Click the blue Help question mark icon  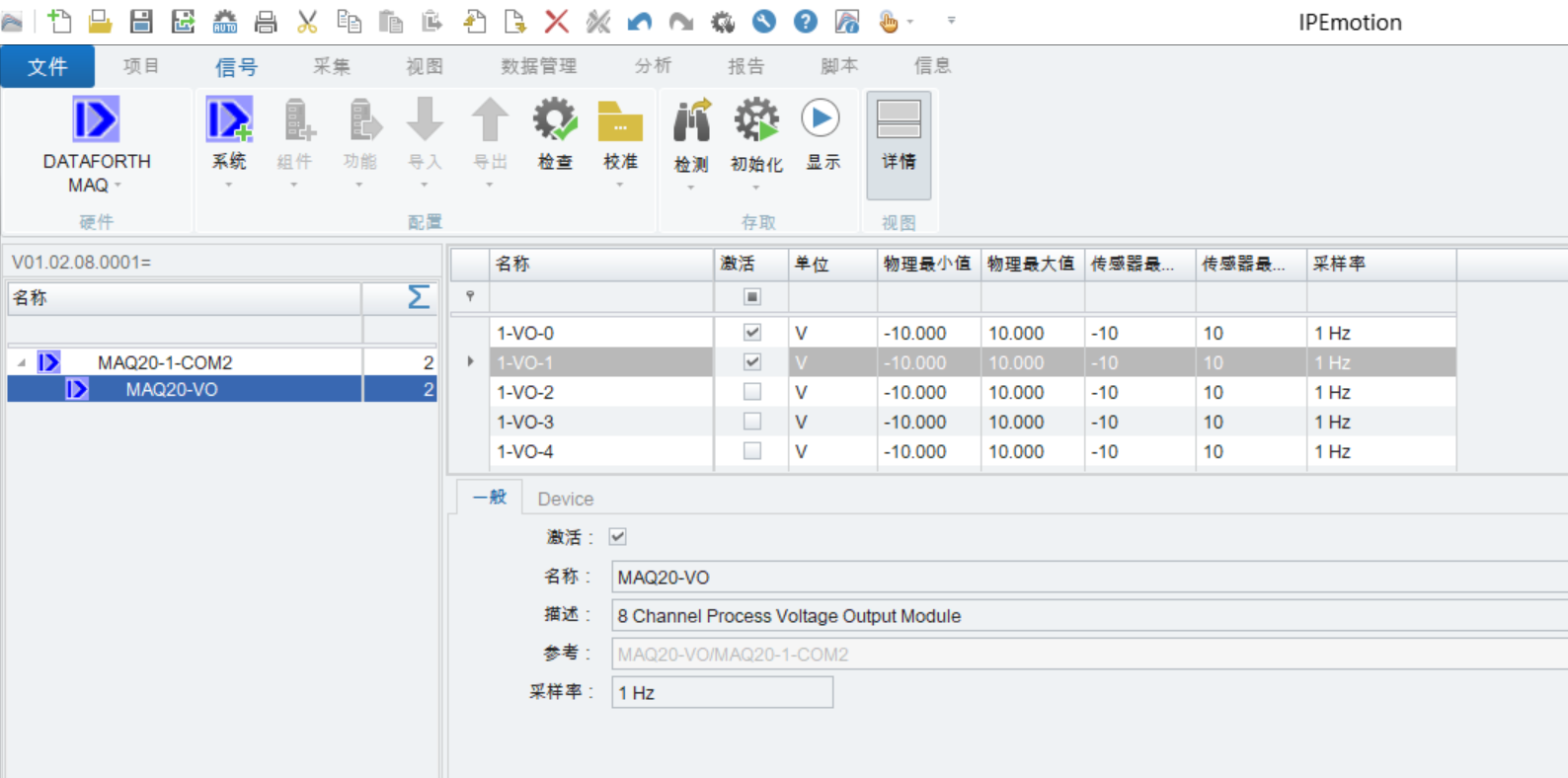806,21
